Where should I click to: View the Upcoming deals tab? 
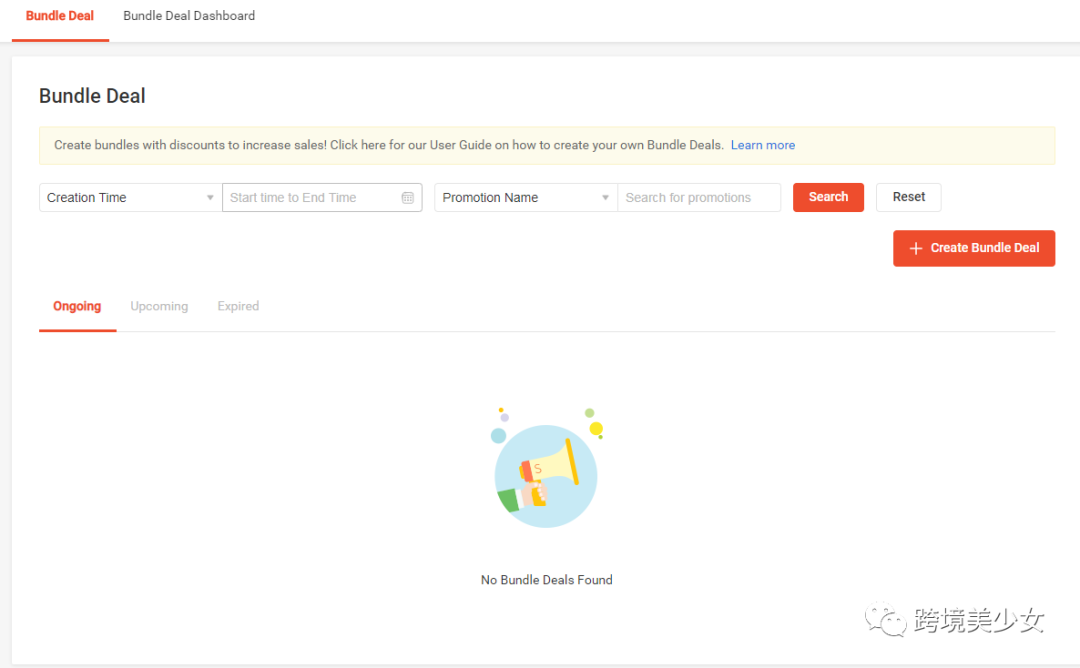click(x=159, y=306)
